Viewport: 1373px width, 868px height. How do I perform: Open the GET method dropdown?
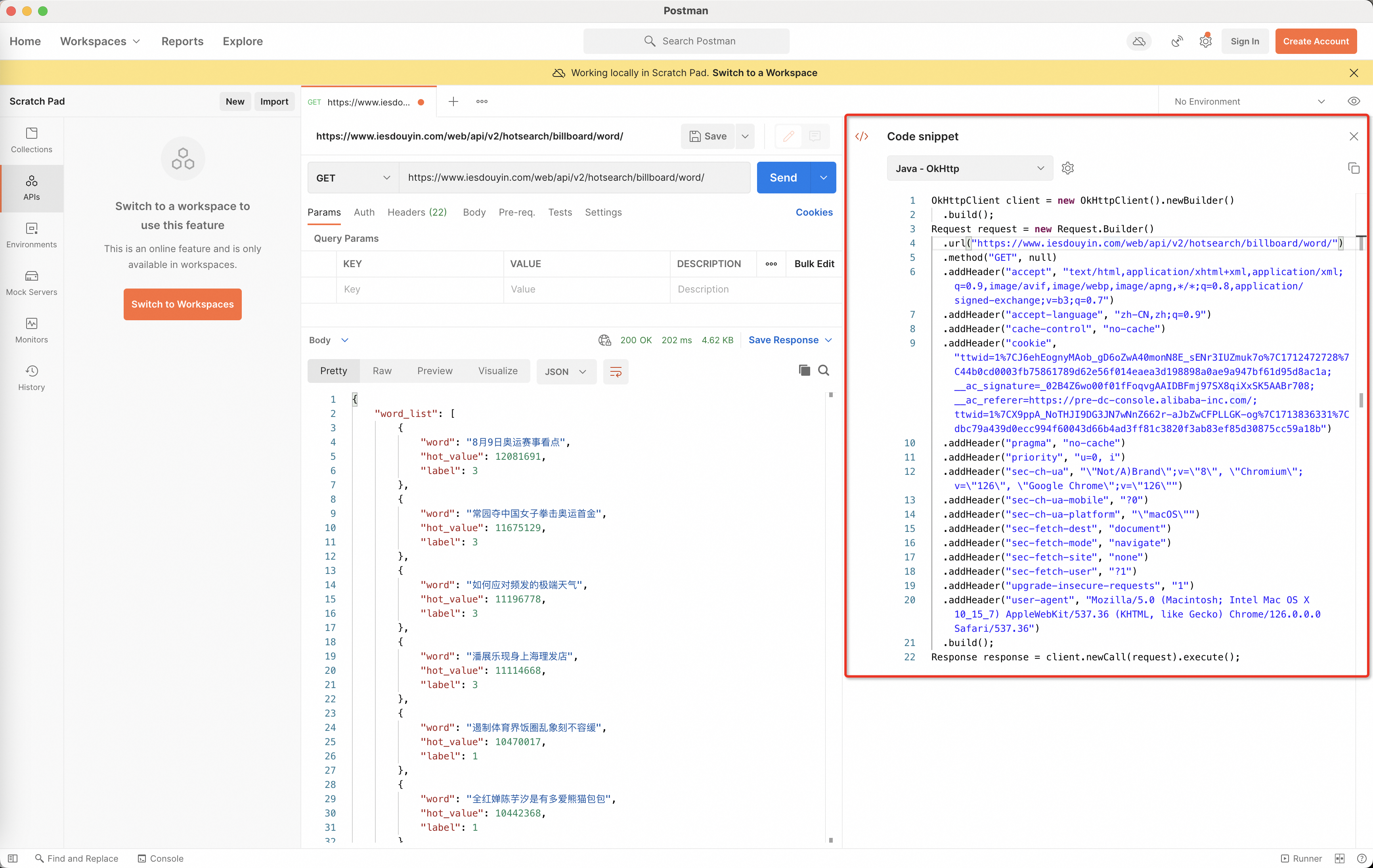353,178
